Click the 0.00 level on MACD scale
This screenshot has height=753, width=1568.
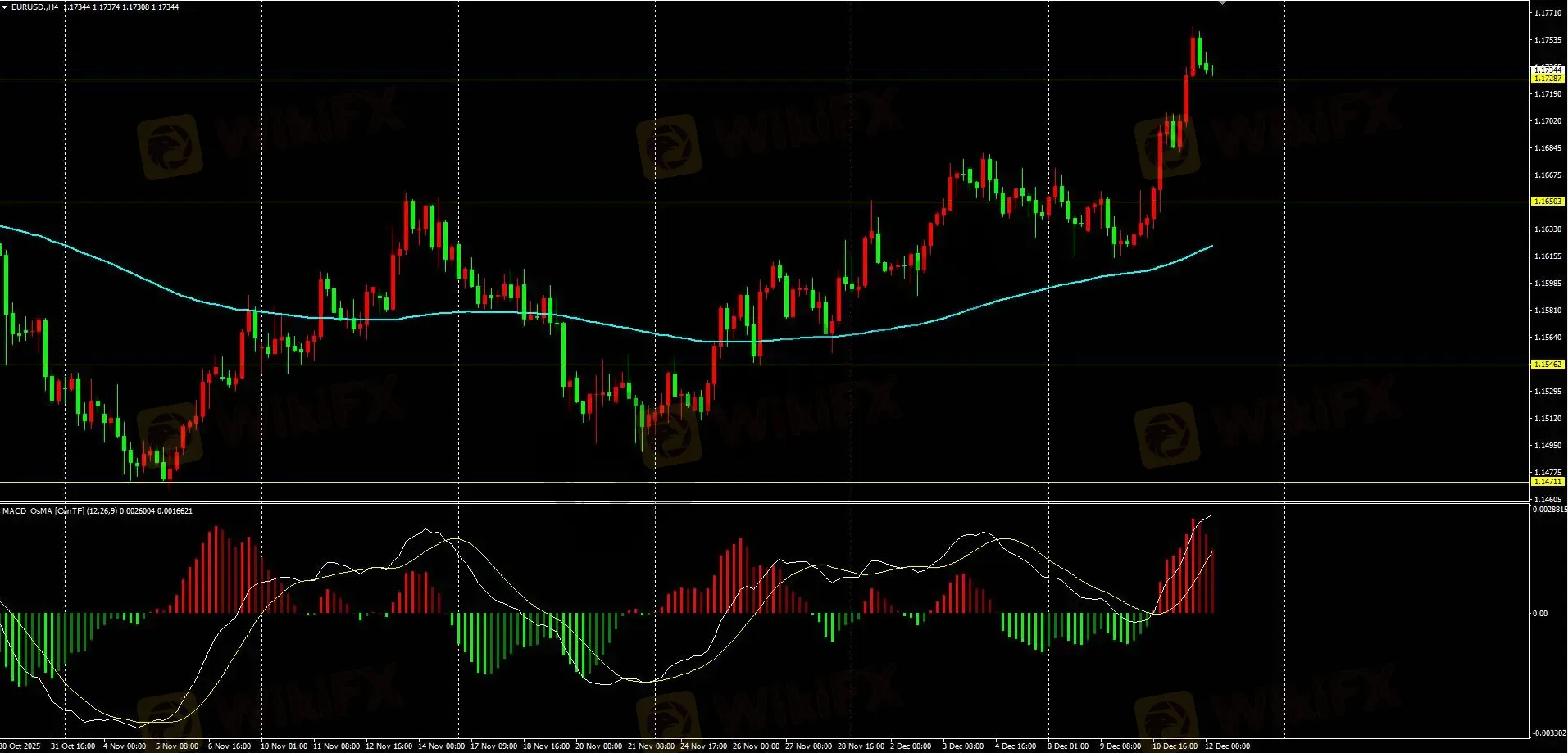1541,614
